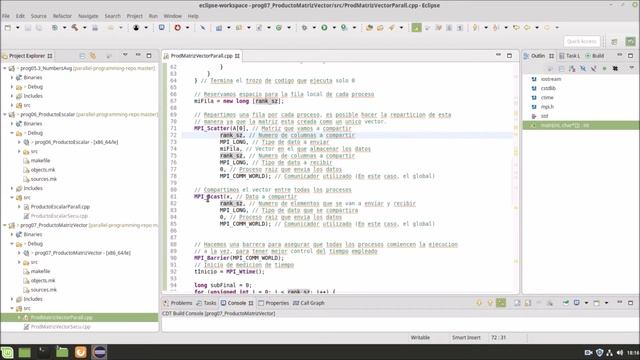Viewport: 640px width, 360px height.
Task: Switch to the Call Graph tab
Action: (309, 303)
